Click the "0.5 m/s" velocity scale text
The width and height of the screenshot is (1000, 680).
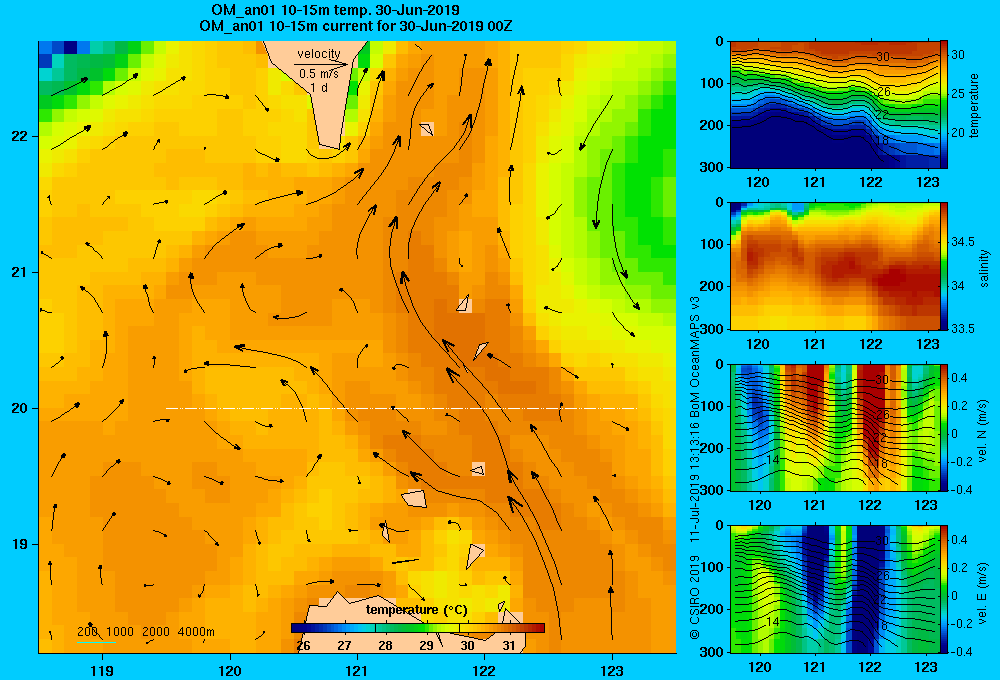pyautogui.click(x=318, y=74)
